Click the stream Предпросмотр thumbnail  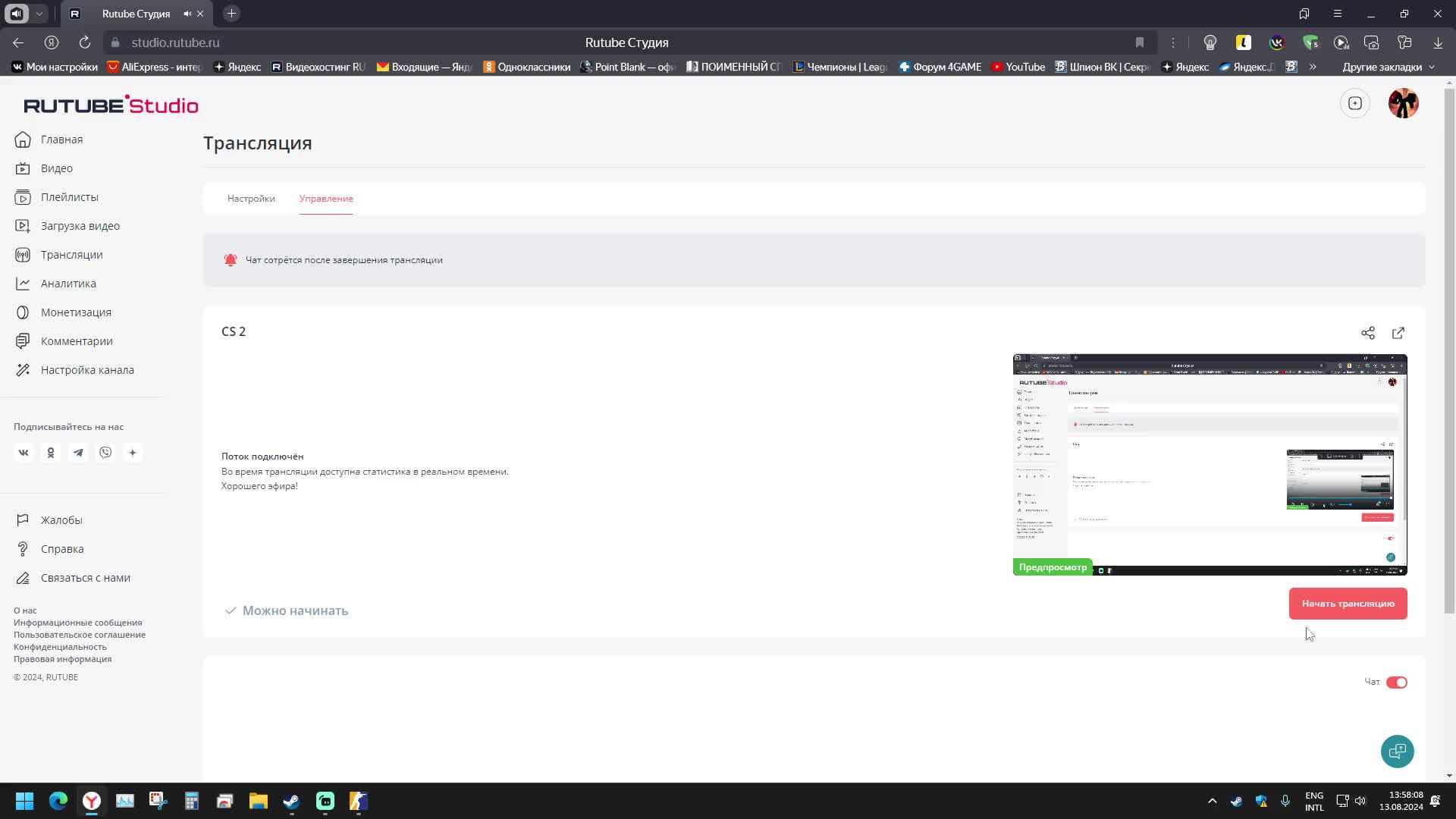pyautogui.click(x=1210, y=464)
